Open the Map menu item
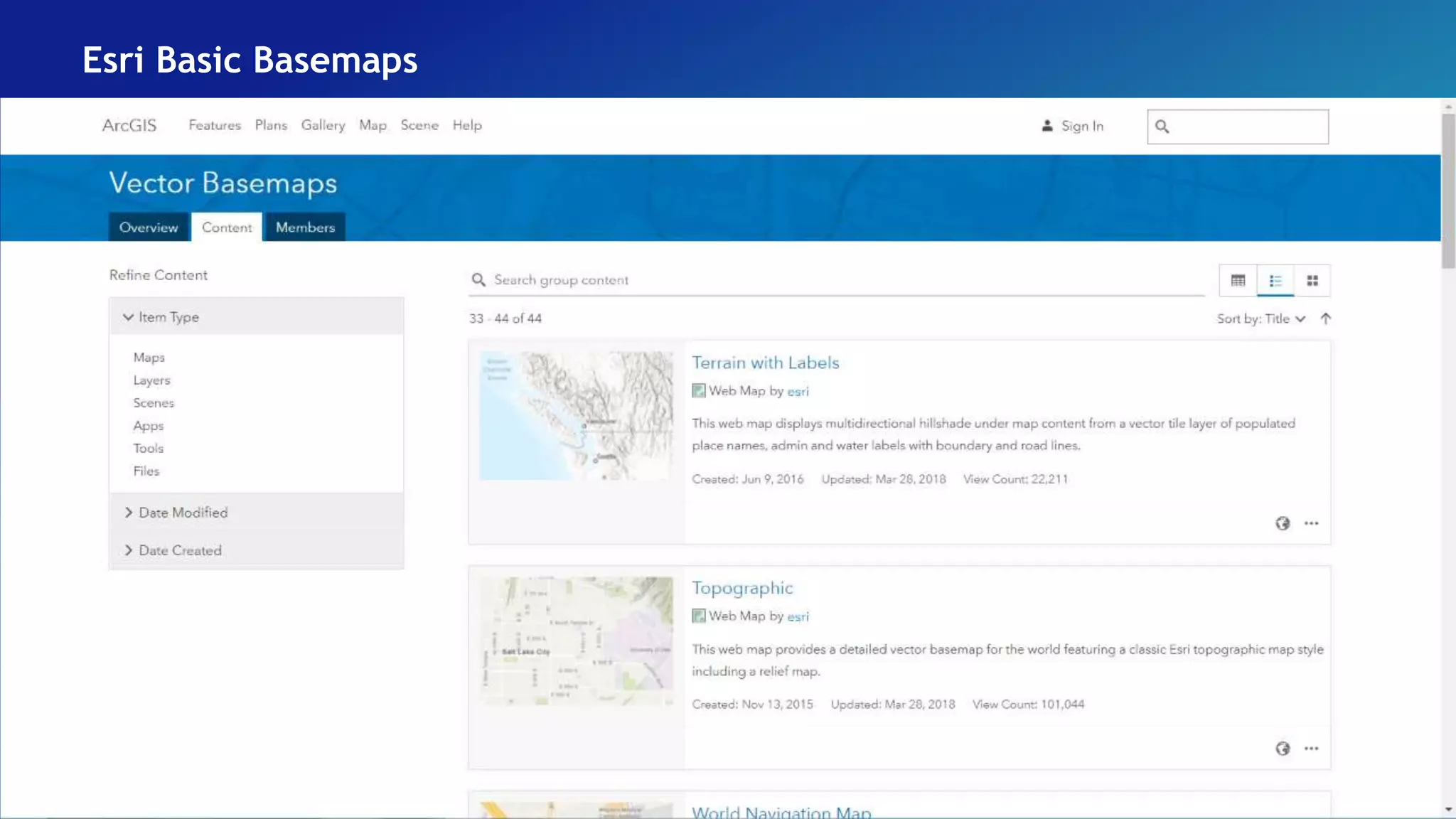This screenshot has height=819, width=1456. [x=373, y=125]
